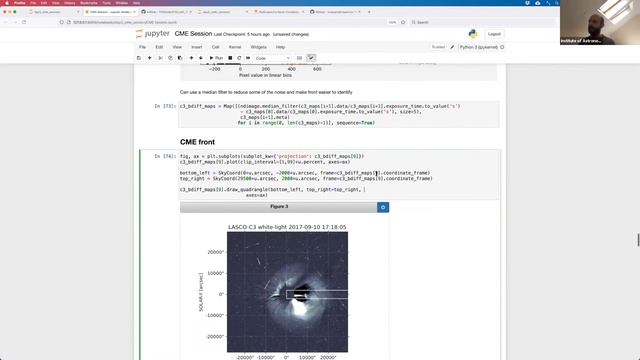Open the Apple menu
This screenshot has width=640, height=360.
point(7,3)
